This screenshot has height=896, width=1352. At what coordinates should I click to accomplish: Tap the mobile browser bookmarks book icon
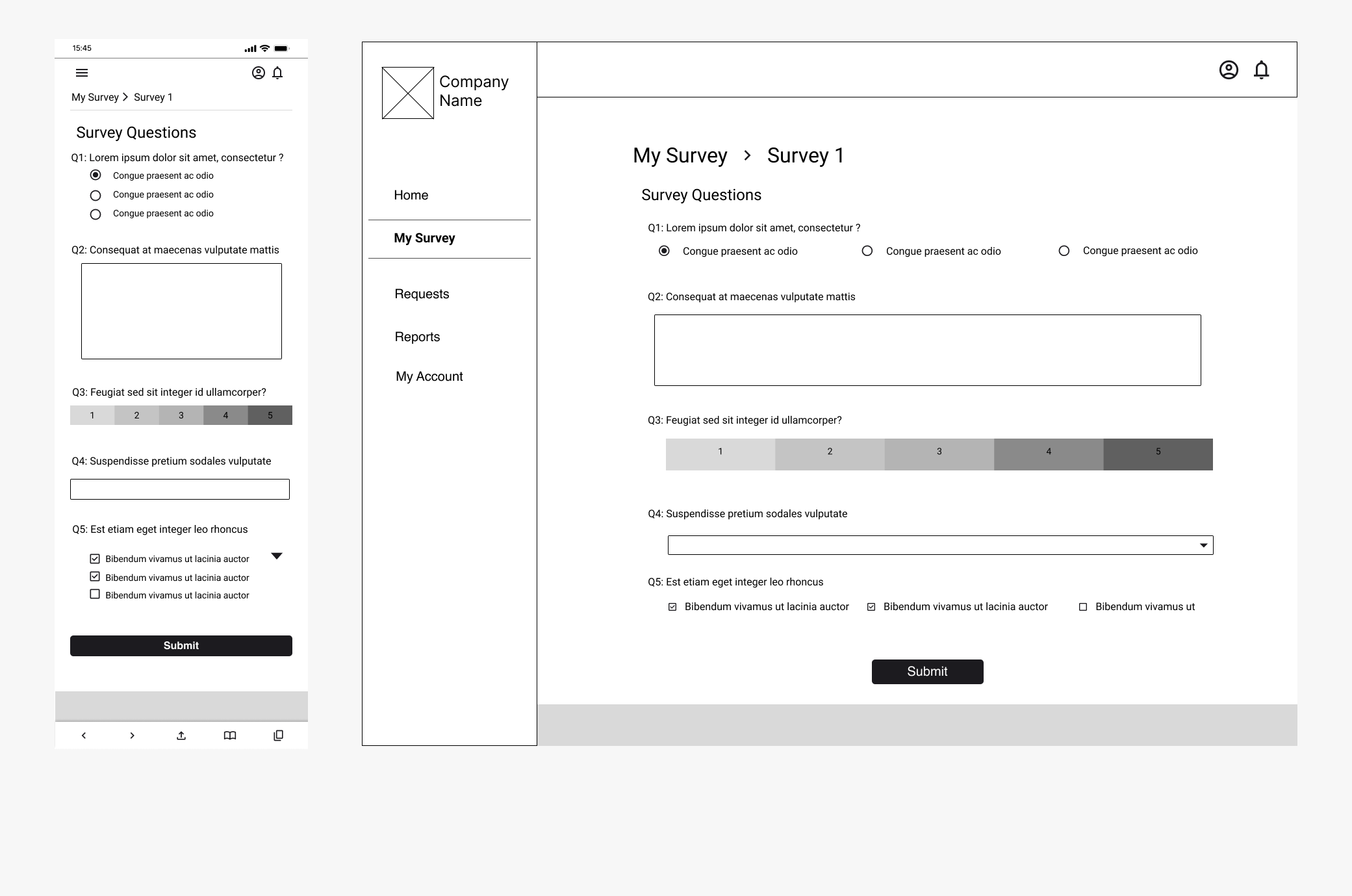tap(230, 736)
